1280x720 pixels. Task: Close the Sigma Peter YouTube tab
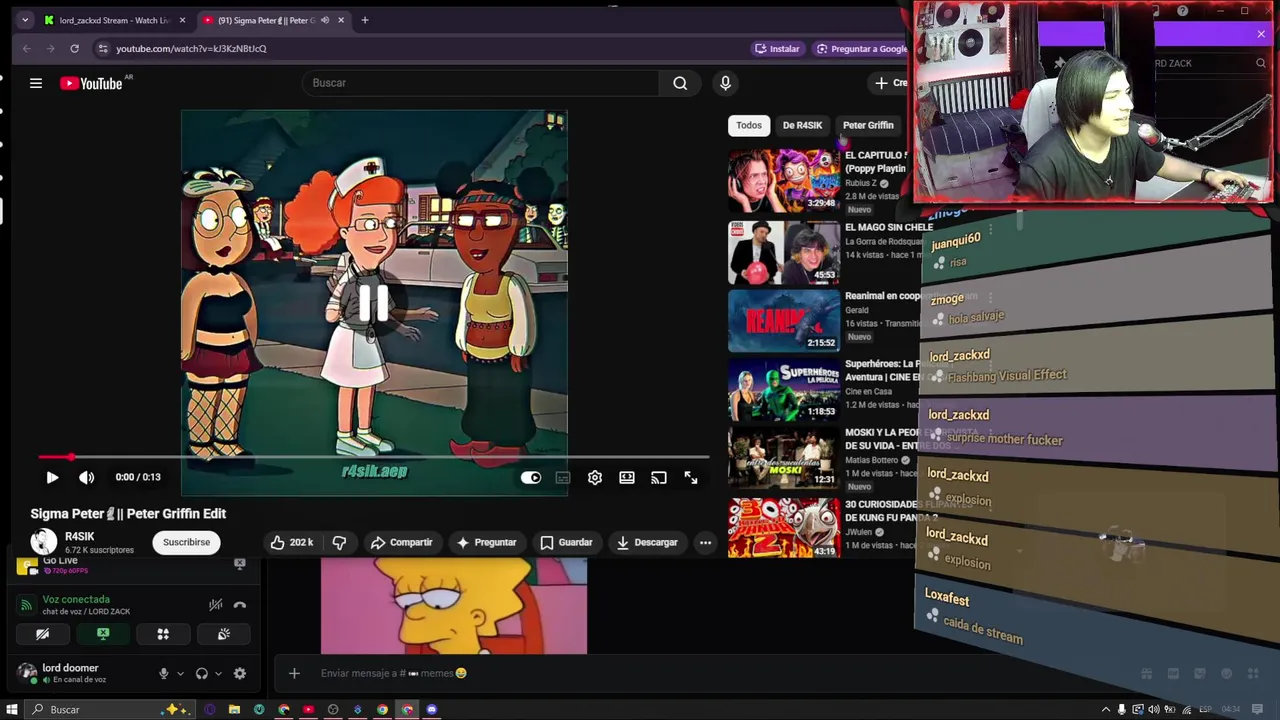coord(341,20)
